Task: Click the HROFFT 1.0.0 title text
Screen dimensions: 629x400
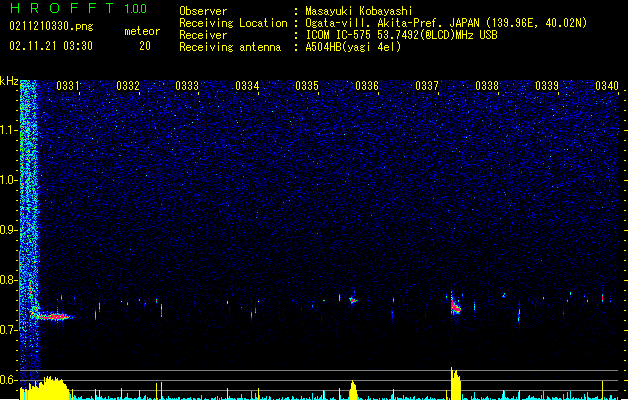Action: coord(78,8)
